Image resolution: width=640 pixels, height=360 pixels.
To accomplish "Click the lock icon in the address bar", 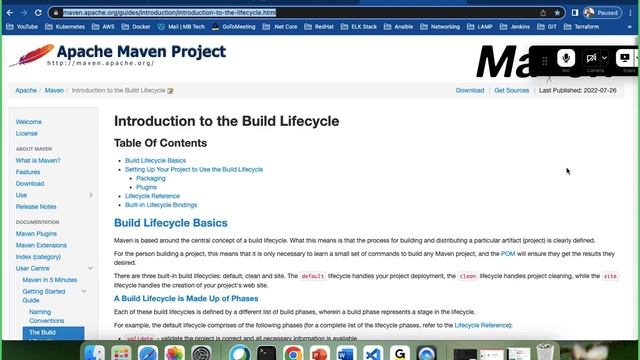I will [x=56, y=13].
